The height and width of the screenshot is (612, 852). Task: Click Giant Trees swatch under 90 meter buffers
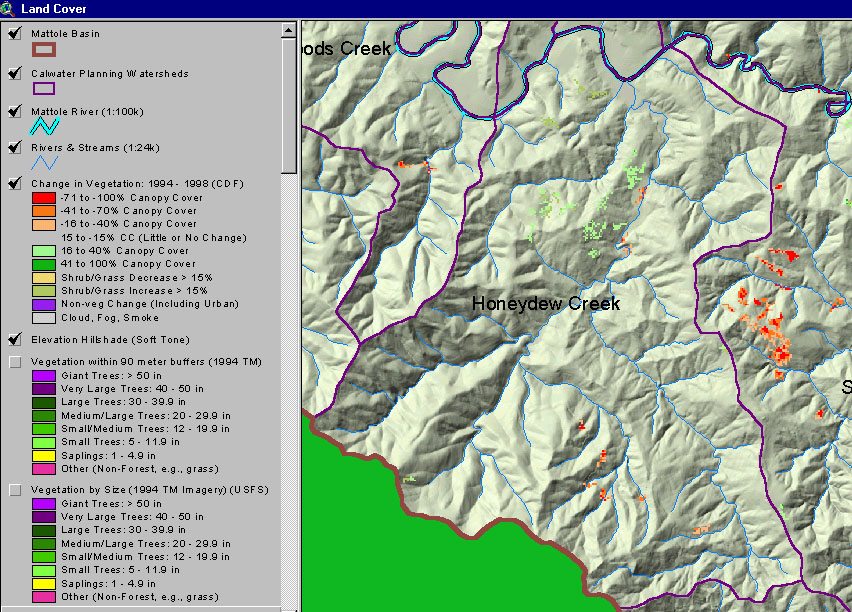(43, 376)
